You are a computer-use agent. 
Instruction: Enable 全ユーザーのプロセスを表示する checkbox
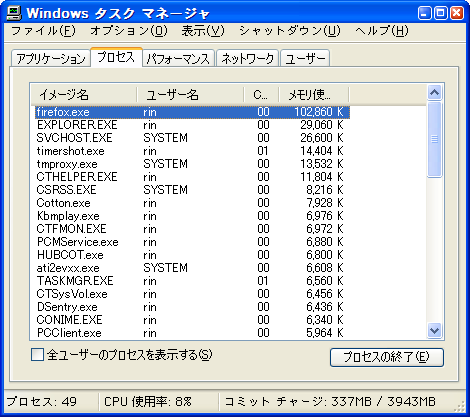(37, 355)
